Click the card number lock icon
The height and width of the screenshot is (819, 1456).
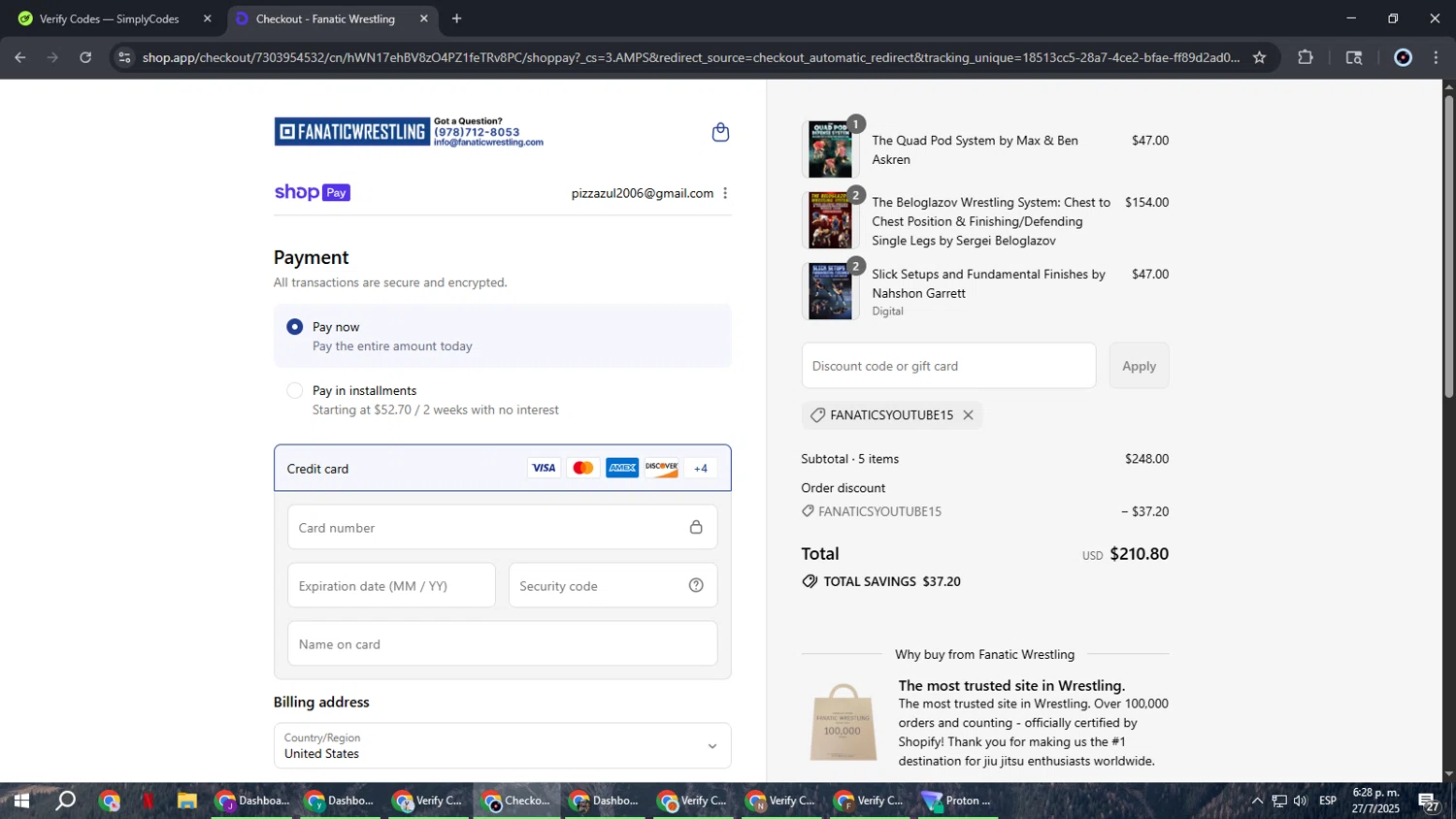click(696, 527)
